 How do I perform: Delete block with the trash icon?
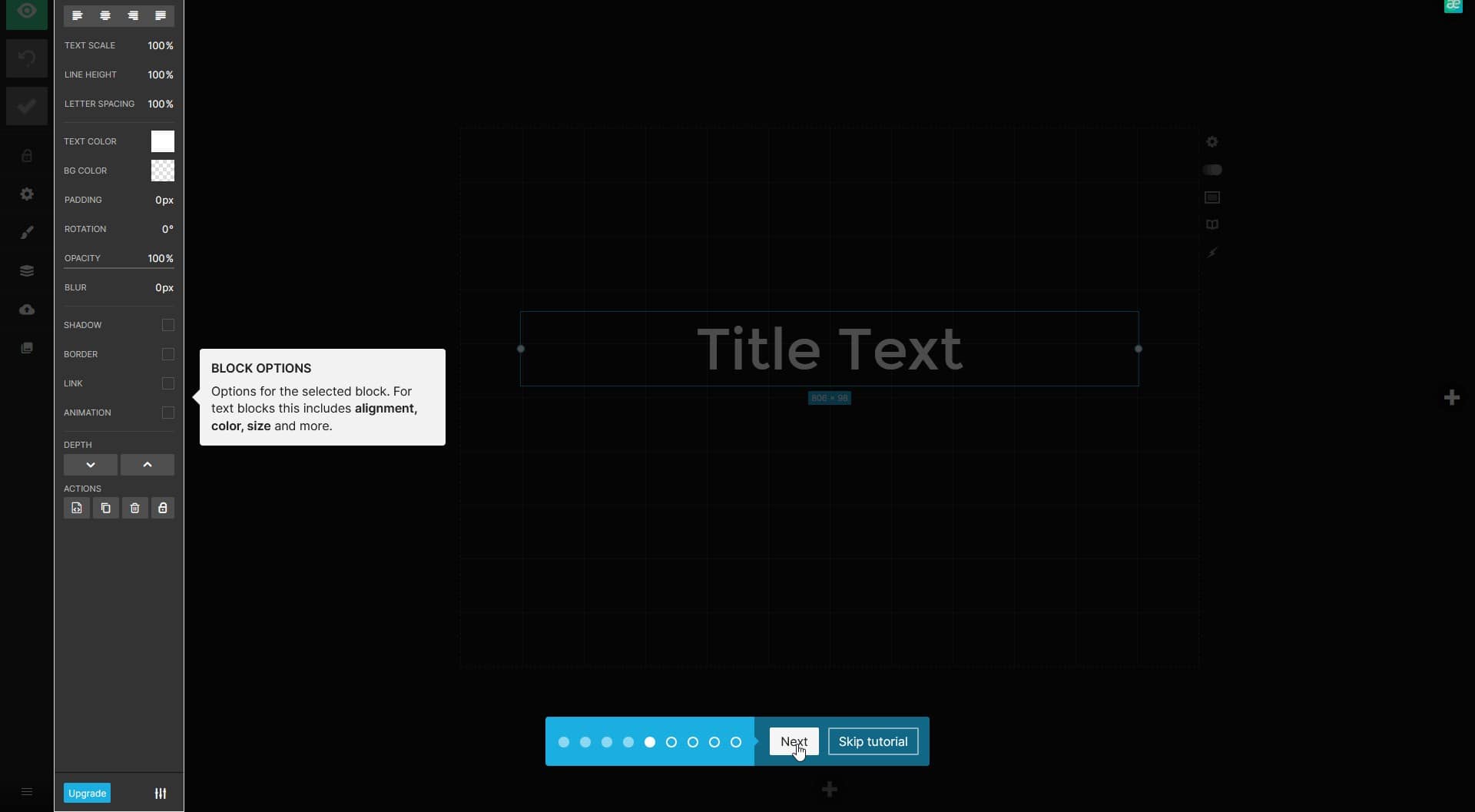[x=134, y=508]
